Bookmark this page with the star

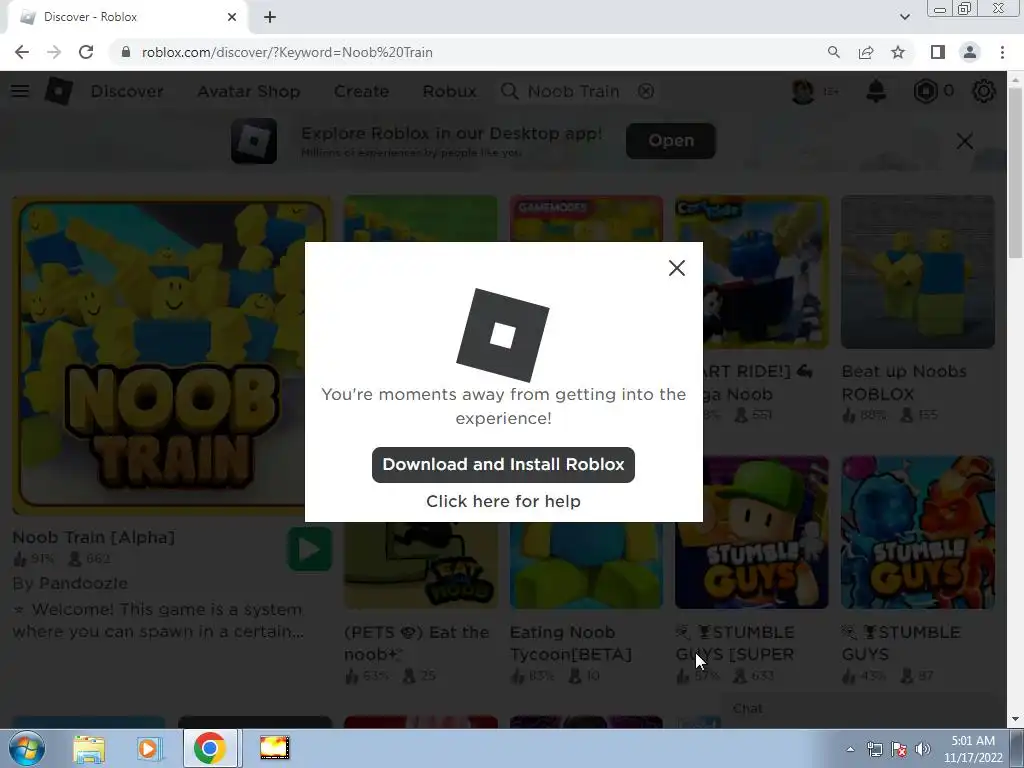898,52
